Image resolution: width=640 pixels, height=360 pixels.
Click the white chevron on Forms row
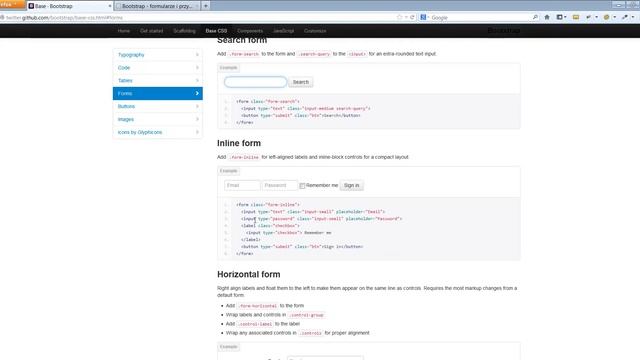click(x=197, y=93)
